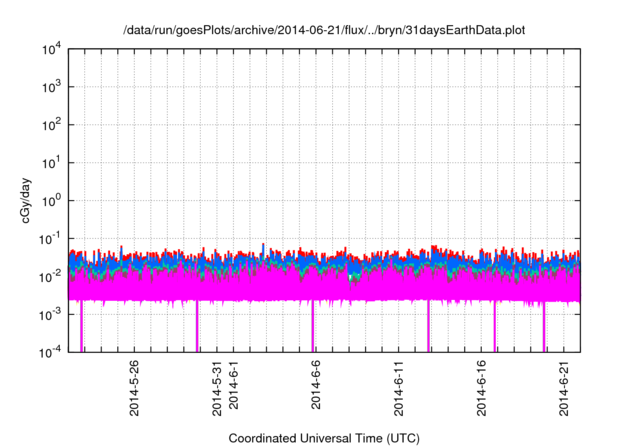
Task: Click the 10^2 y-axis tick label
Action: [52, 125]
